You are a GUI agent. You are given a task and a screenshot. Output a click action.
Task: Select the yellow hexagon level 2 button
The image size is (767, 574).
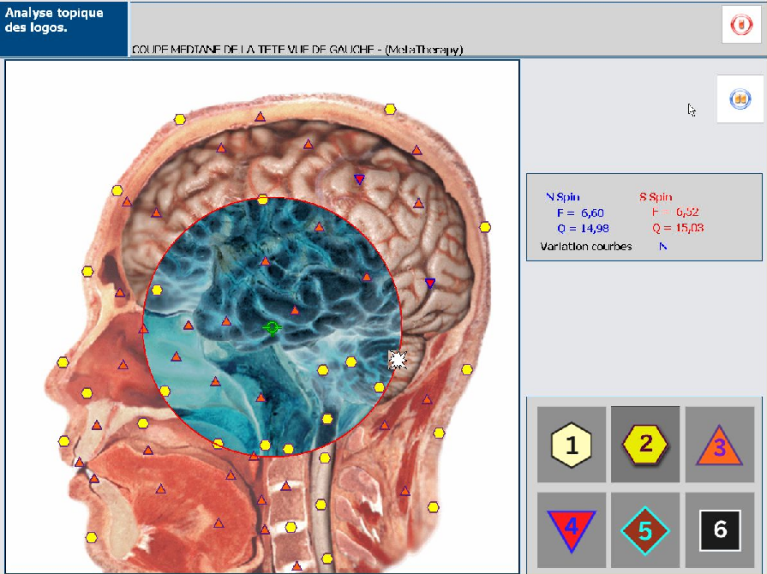645,443
